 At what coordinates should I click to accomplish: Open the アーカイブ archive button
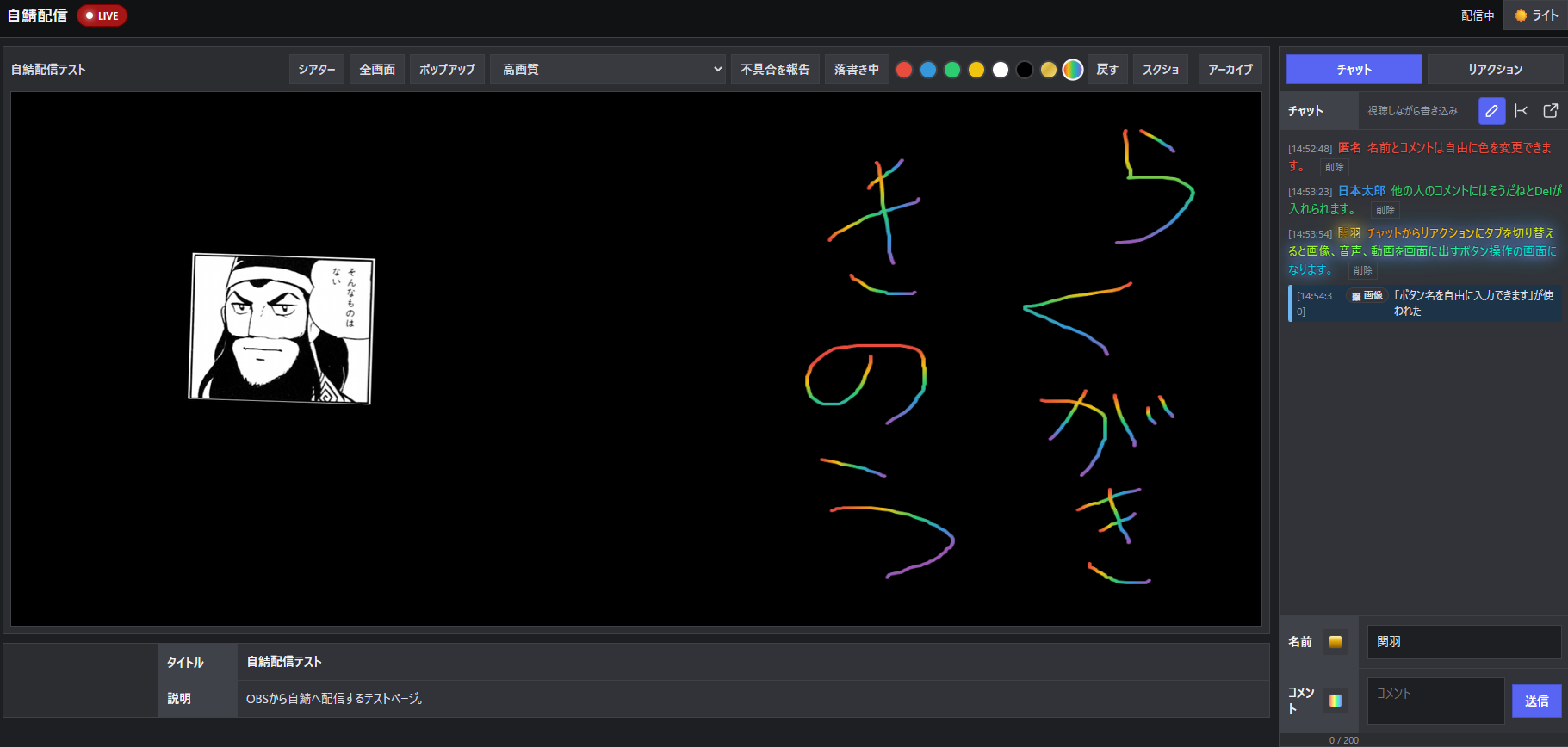click(x=1230, y=70)
